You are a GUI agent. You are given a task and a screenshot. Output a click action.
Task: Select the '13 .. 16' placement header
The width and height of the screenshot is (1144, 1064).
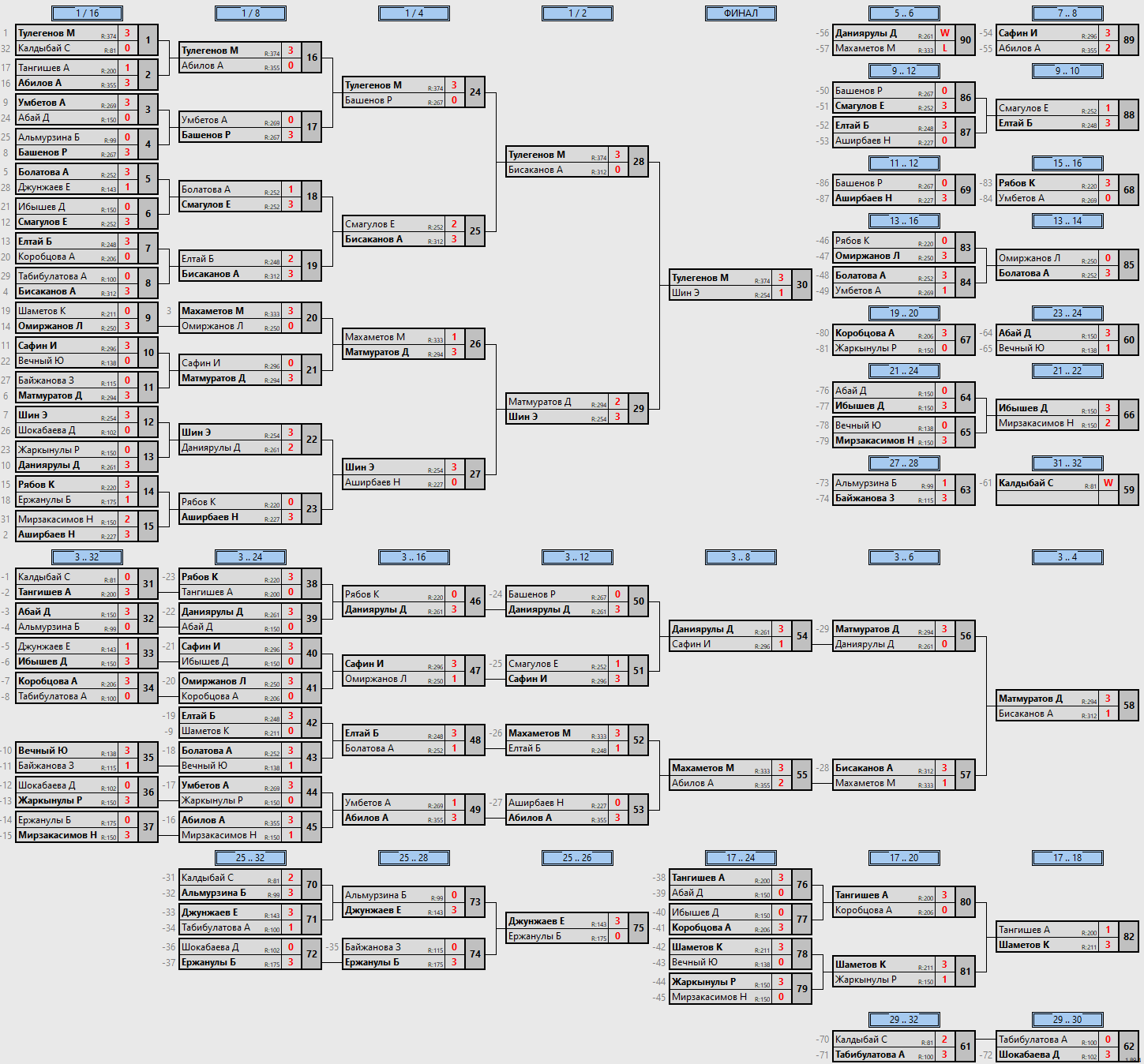coord(904,221)
